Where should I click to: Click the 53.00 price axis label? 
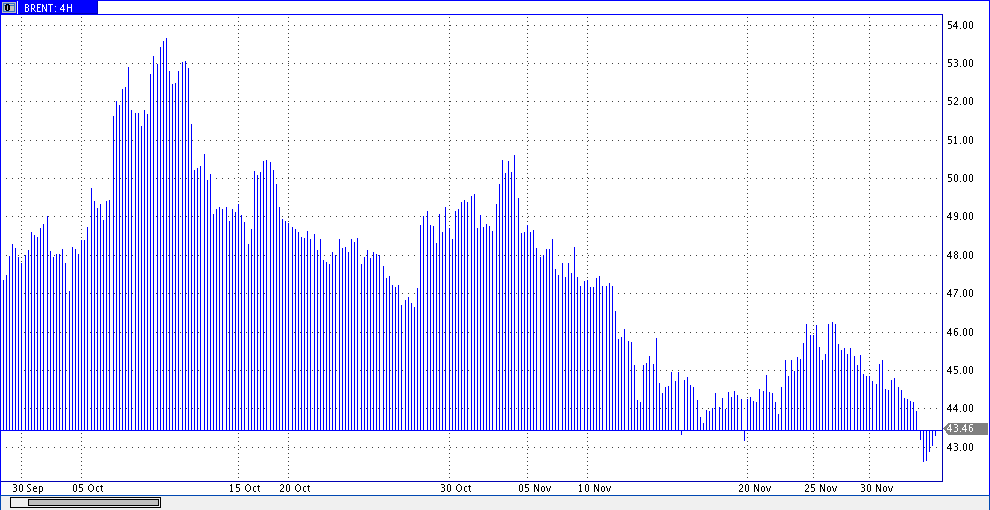(x=960, y=63)
